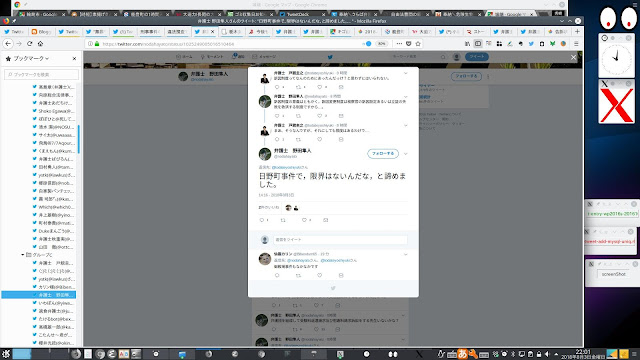Viewport: 640px width, 360px height.
Task: Open the profile page three-dots more menu
Action: click(488, 76)
